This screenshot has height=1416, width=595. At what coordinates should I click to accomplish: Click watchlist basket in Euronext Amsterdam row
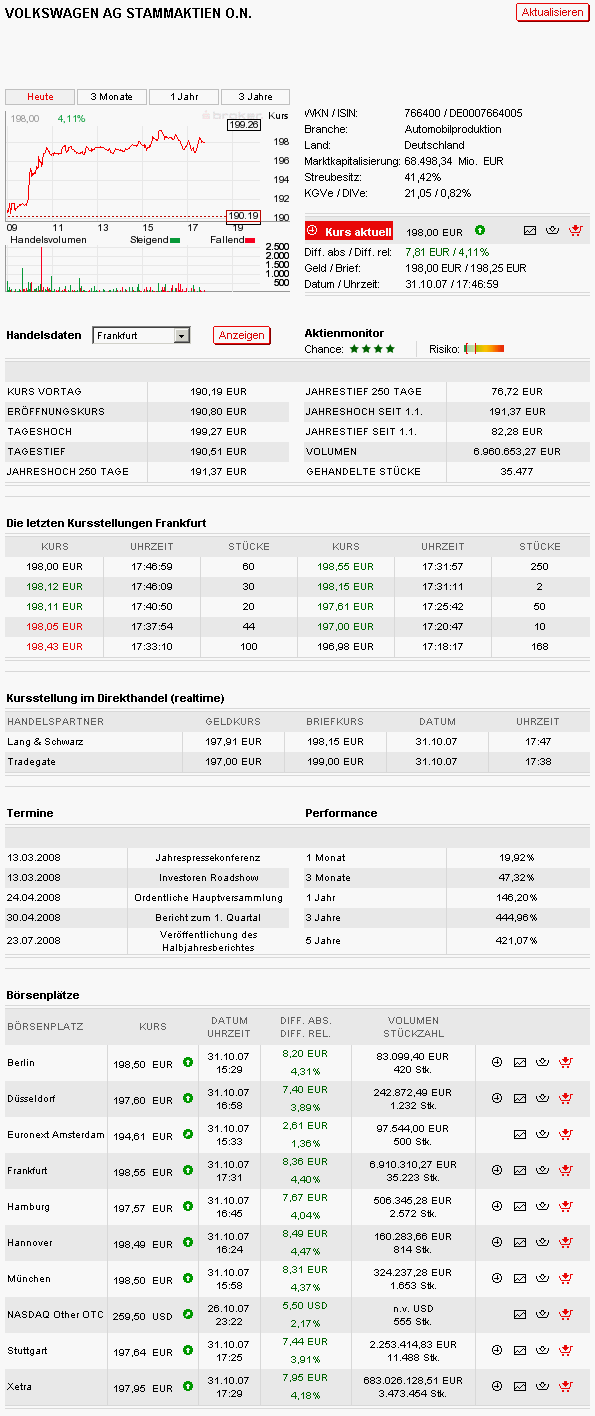(543, 1135)
